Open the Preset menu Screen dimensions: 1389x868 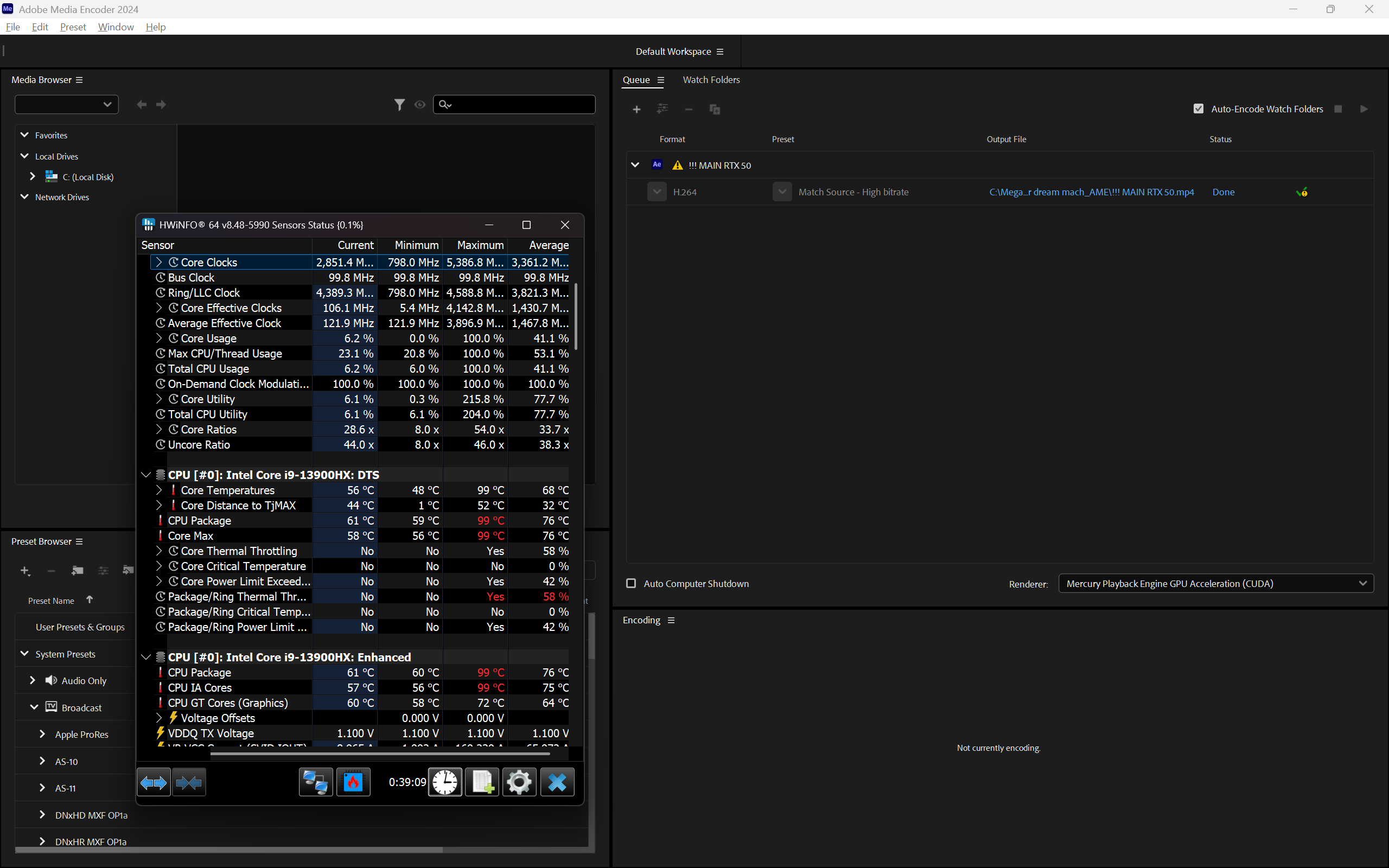point(73,27)
